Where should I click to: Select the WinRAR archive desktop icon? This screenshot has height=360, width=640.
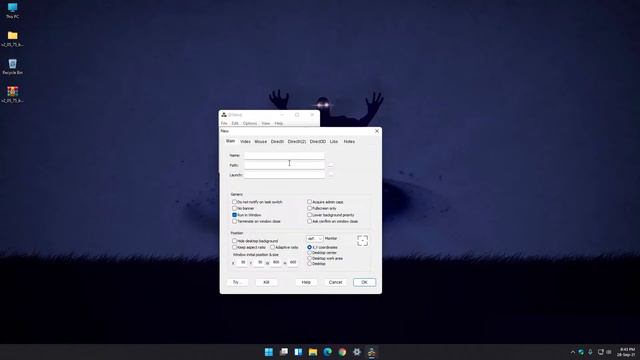click(13, 95)
